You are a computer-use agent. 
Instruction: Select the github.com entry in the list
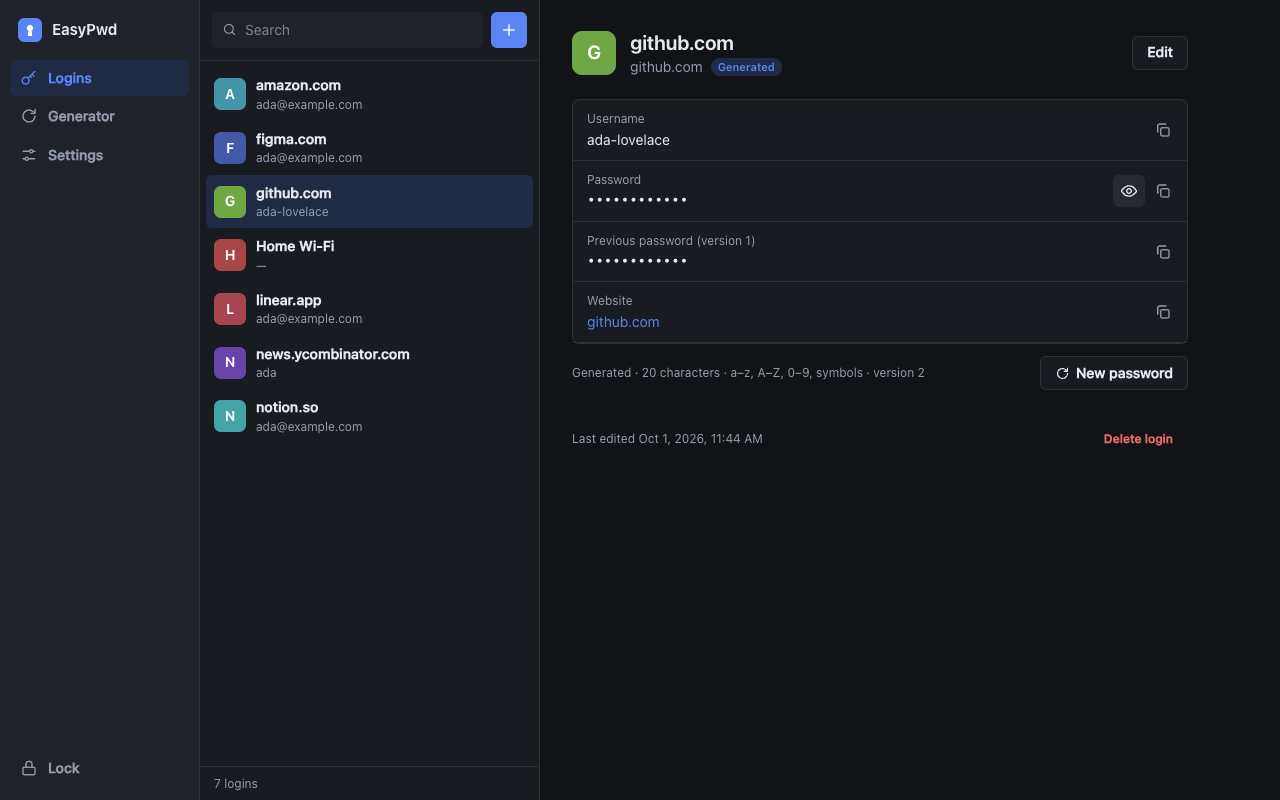(369, 201)
